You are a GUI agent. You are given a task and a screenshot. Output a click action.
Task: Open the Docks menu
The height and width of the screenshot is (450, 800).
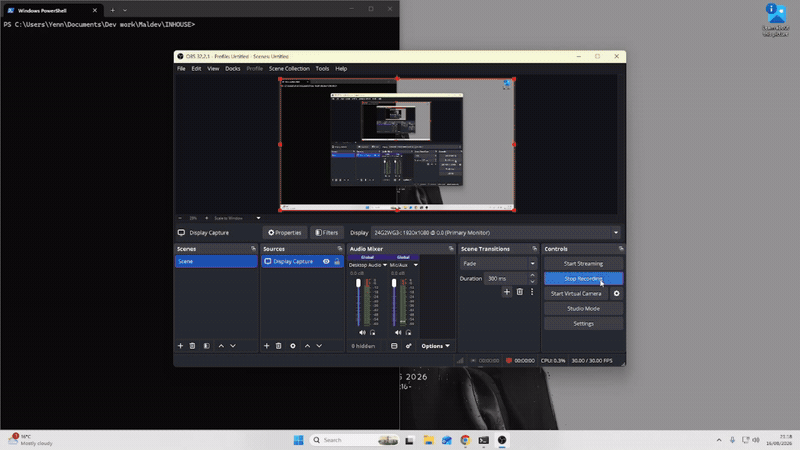(233, 68)
